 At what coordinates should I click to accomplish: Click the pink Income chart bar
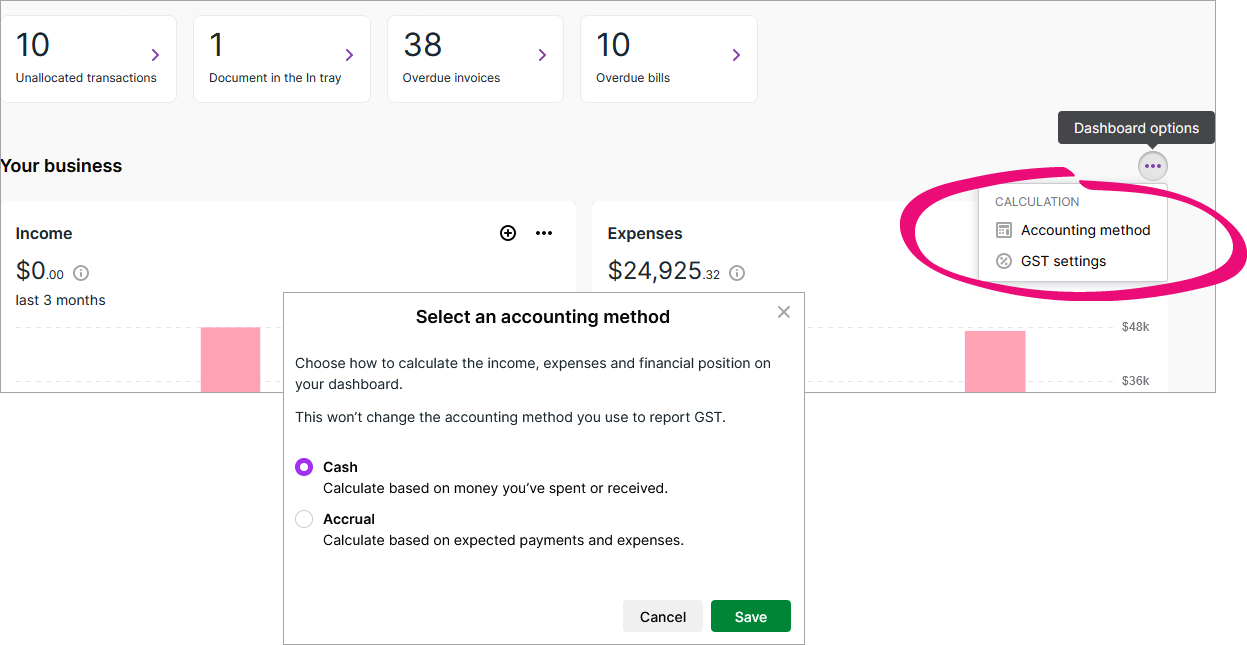[x=230, y=359]
